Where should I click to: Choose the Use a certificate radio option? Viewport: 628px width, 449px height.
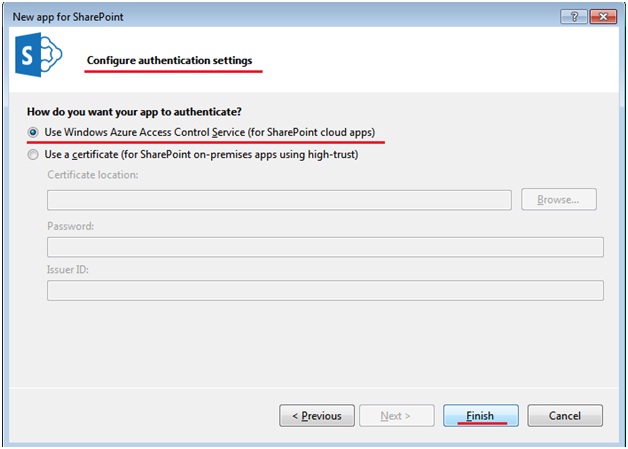[33, 155]
